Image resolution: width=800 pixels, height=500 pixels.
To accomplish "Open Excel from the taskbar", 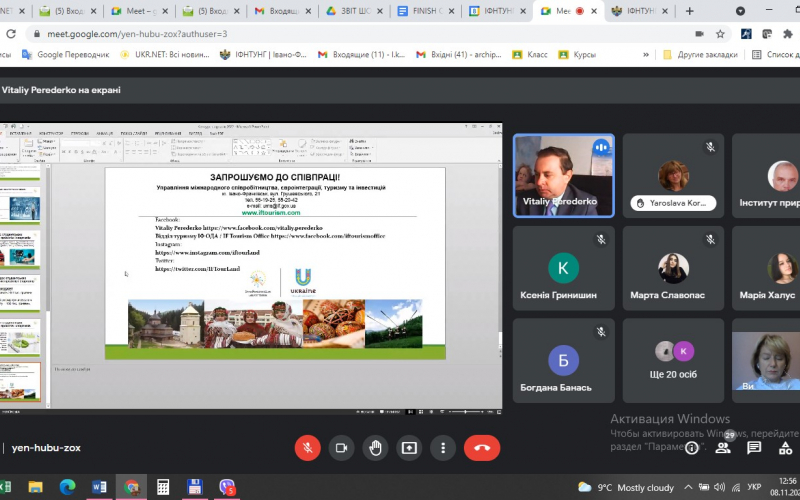I will [5, 487].
